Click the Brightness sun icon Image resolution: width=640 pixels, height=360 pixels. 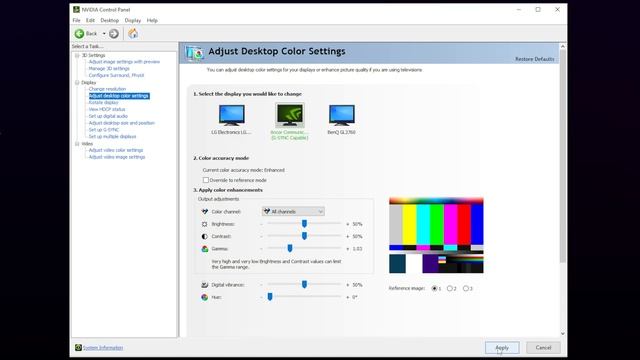click(205, 224)
